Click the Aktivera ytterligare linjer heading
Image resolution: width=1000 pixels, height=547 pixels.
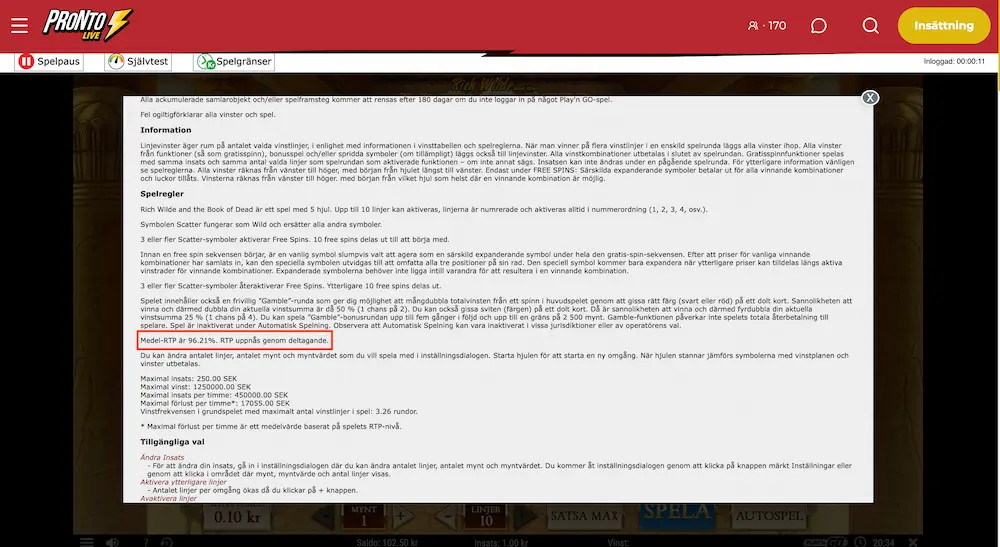[x=183, y=482]
